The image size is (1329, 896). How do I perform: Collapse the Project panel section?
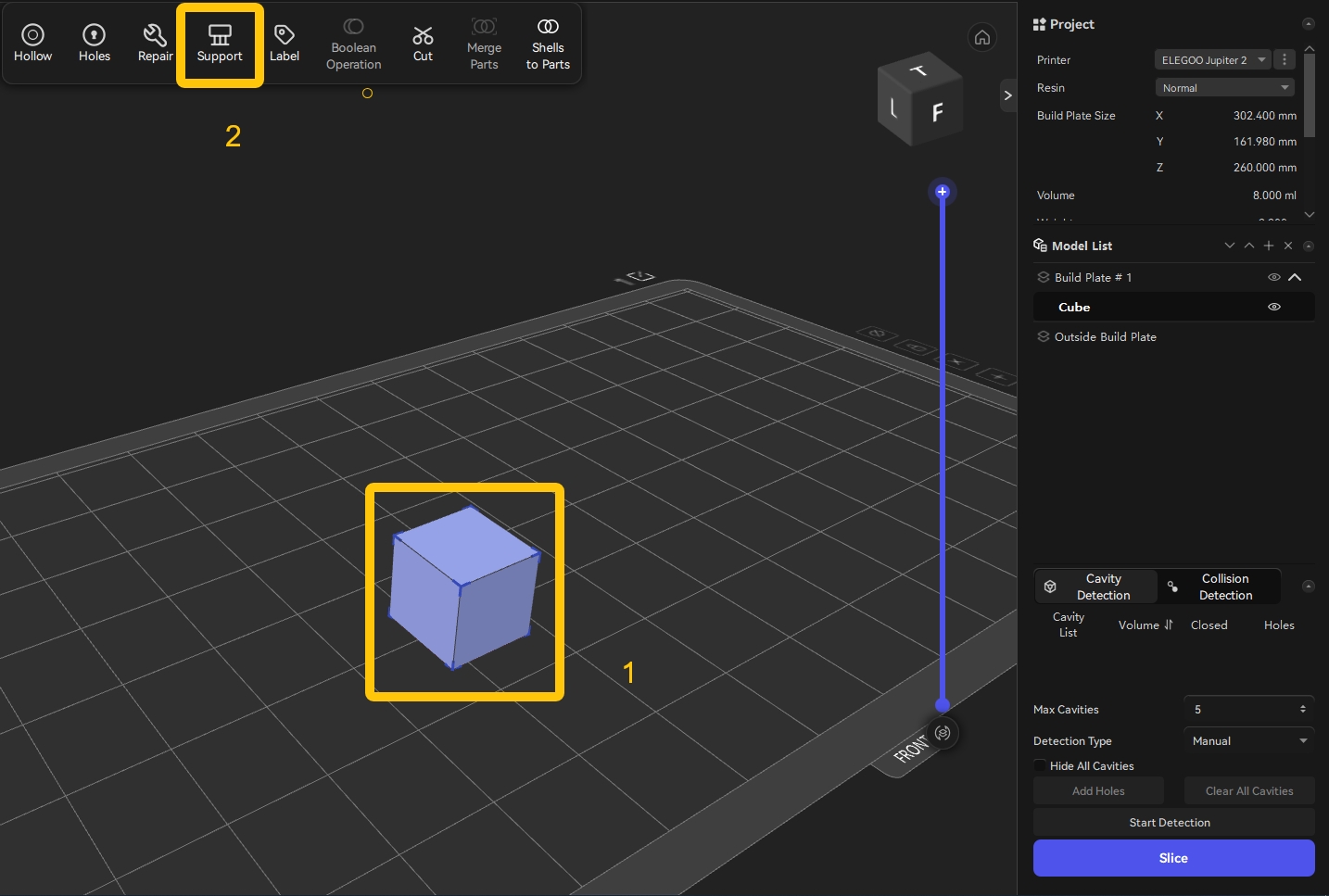pyautogui.click(x=1308, y=24)
